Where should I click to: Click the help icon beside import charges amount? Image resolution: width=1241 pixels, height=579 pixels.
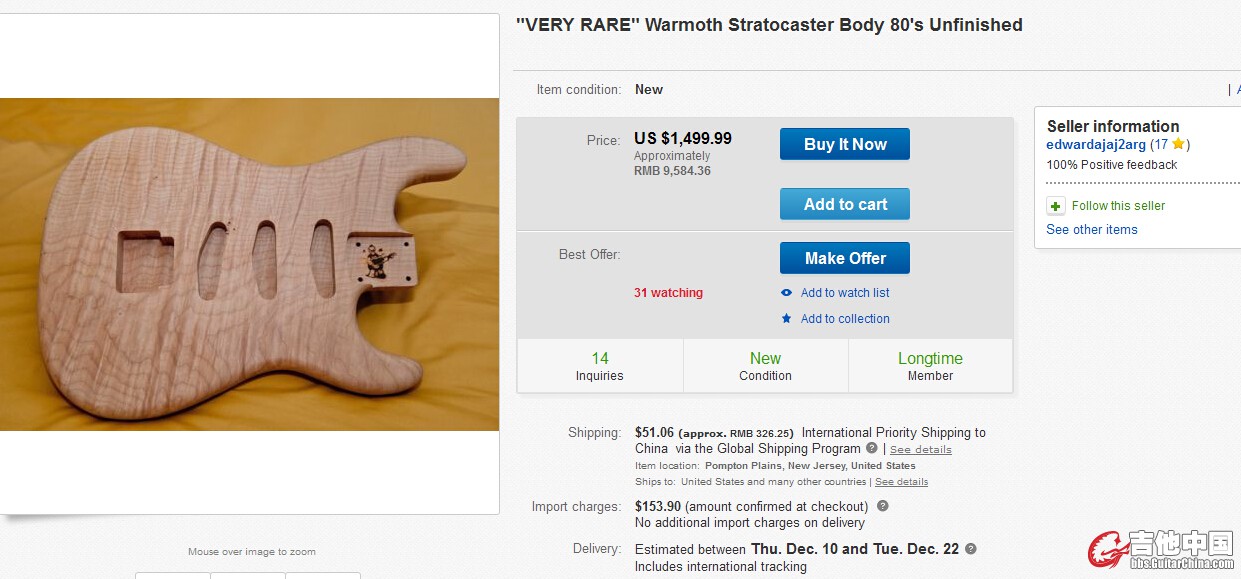[x=882, y=506]
